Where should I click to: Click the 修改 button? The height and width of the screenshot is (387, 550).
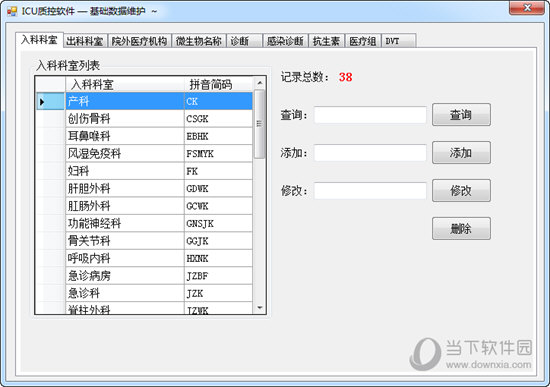point(461,191)
